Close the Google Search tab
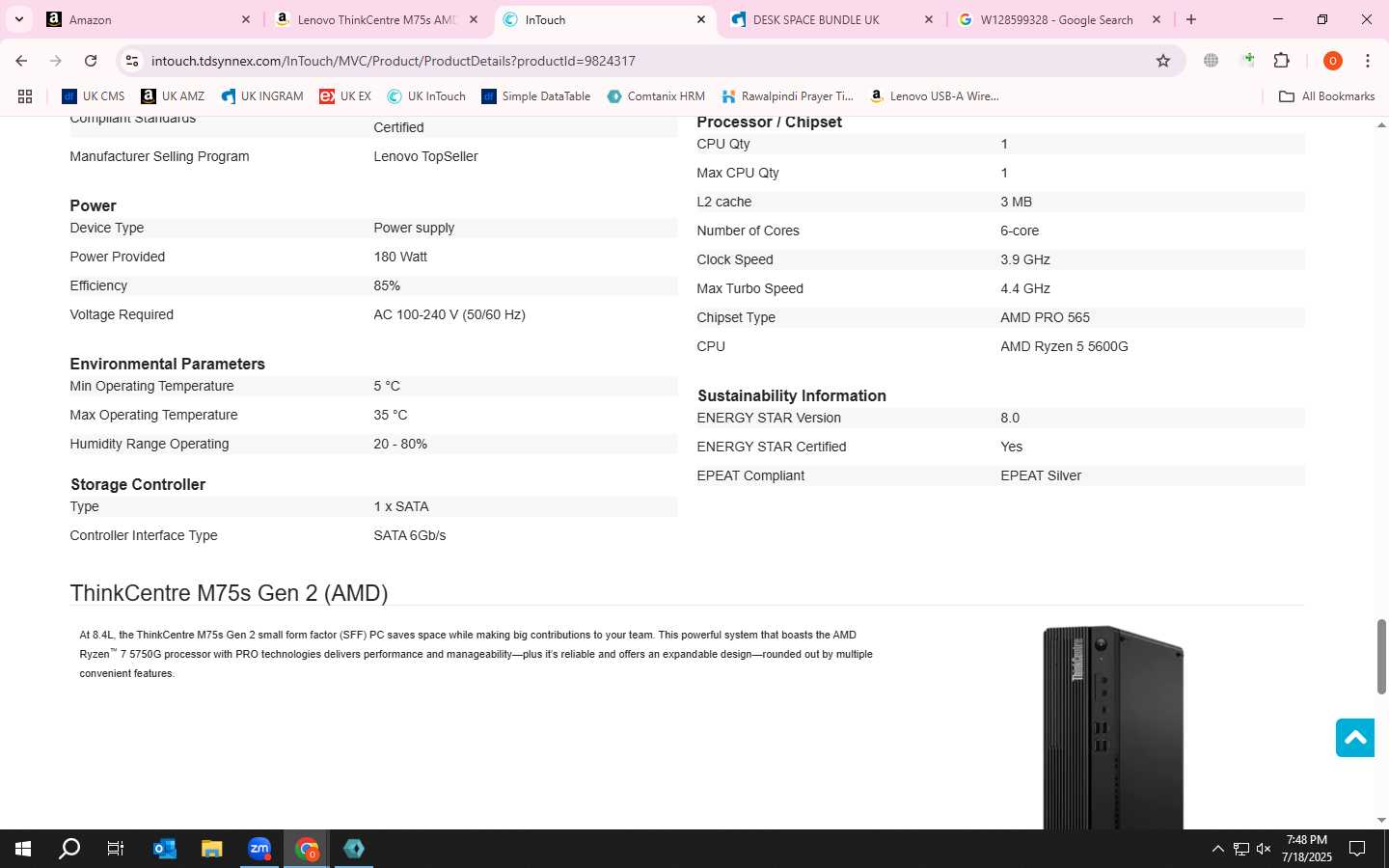Image resolution: width=1389 pixels, height=868 pixels. pos(1157,19)
